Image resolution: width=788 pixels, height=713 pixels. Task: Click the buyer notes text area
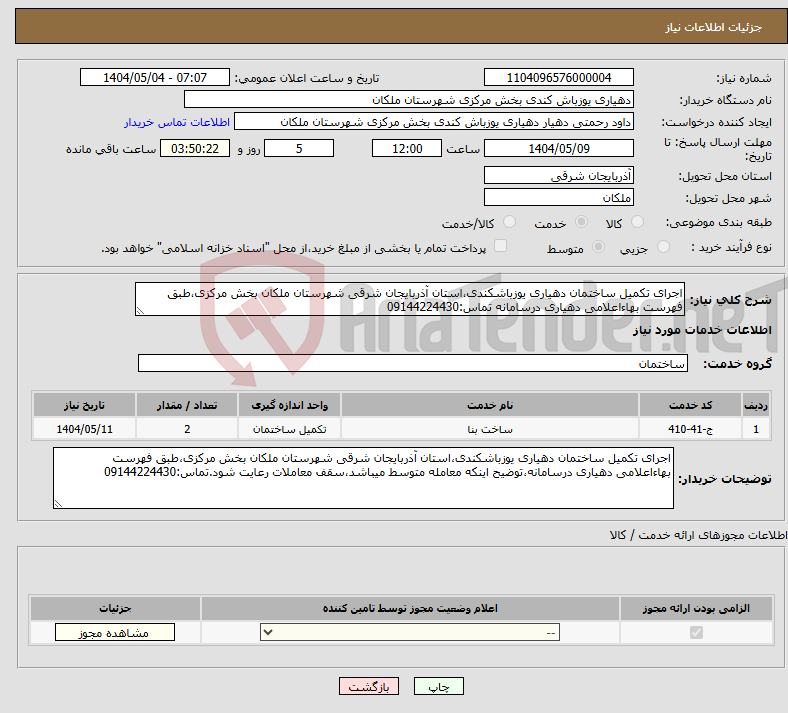[x=363, y=478]
